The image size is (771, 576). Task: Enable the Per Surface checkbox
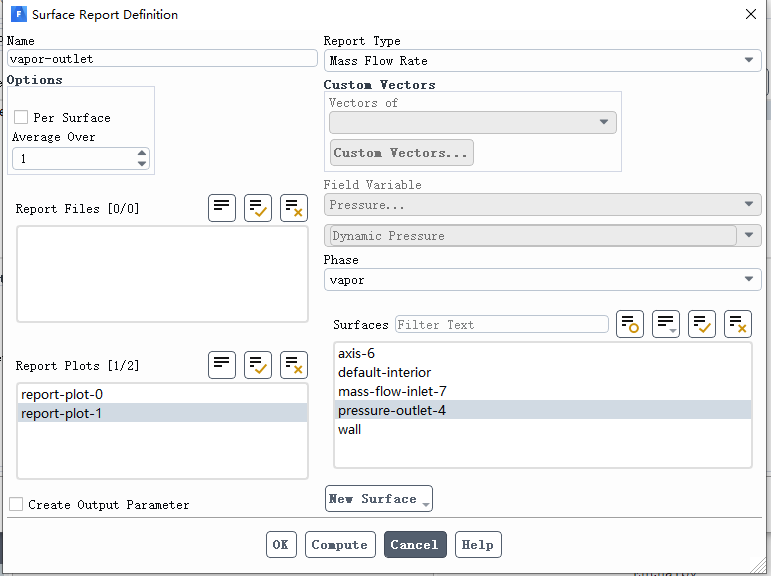[x=21, y=117]
